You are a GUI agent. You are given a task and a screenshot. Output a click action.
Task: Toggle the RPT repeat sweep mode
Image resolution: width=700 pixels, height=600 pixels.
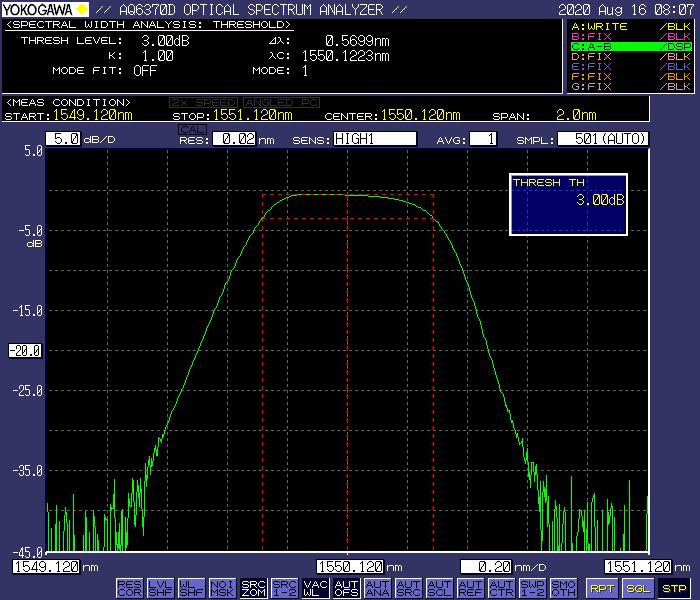(x=601, y=588)
